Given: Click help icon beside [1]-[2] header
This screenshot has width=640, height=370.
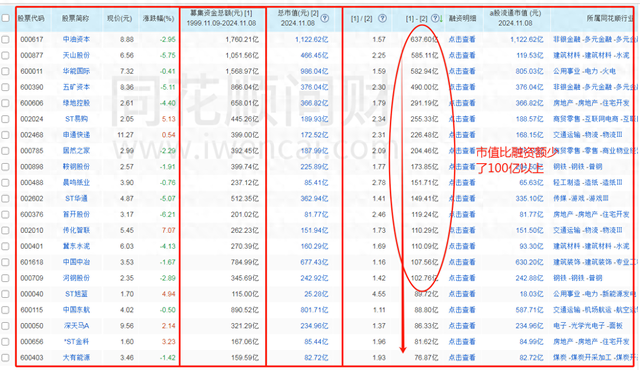Looking at the screenshot, I should click(x=435, y=18).
